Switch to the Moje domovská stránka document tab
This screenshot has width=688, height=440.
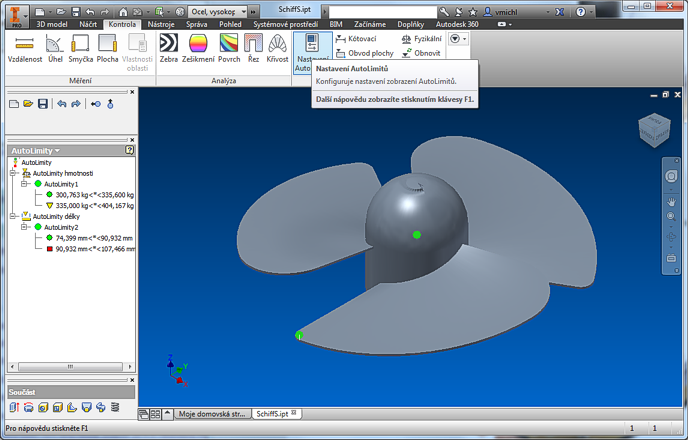pyautogui.click(x=212, y=413)
